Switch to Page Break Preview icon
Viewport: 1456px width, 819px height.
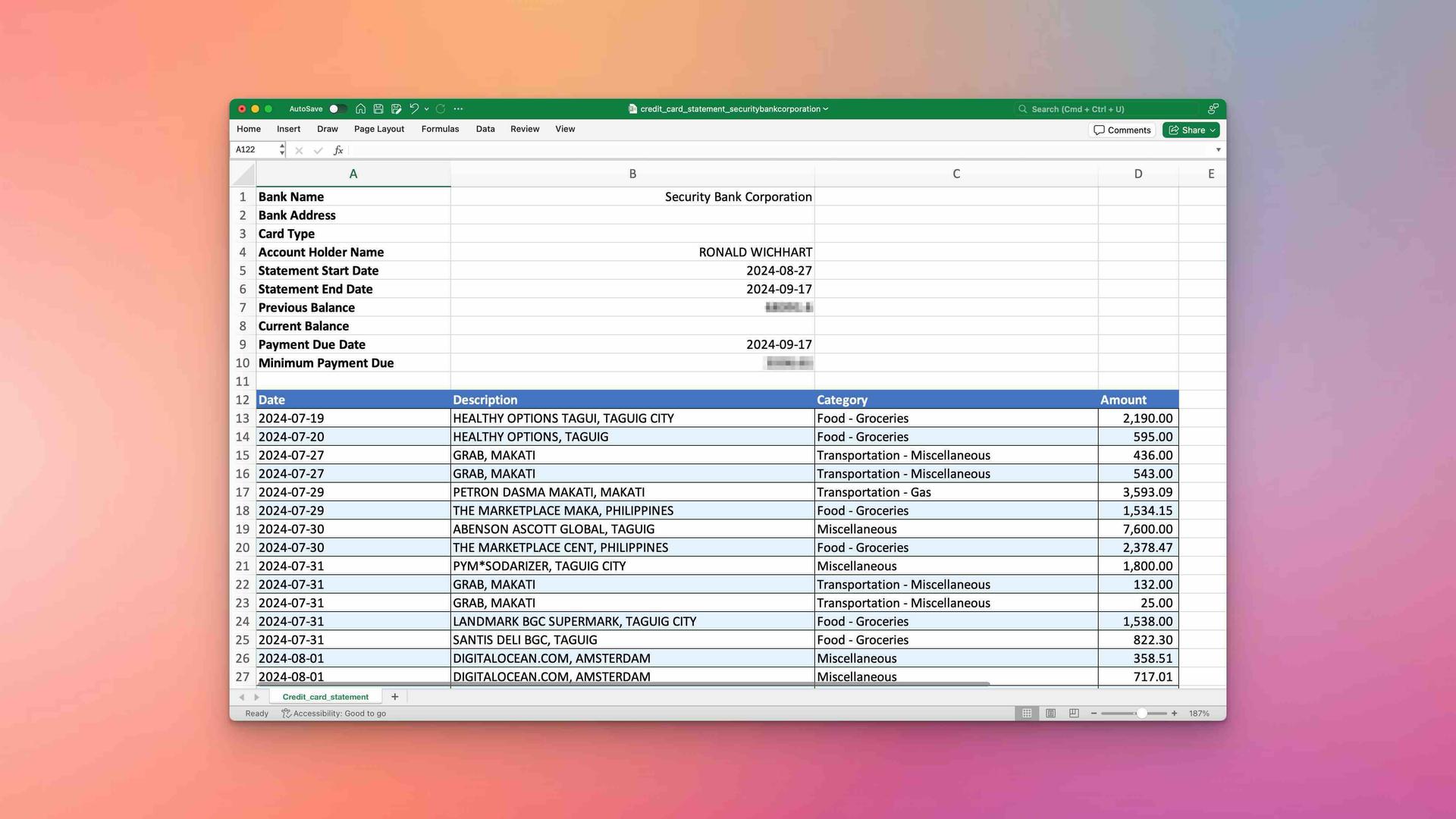1074,714
